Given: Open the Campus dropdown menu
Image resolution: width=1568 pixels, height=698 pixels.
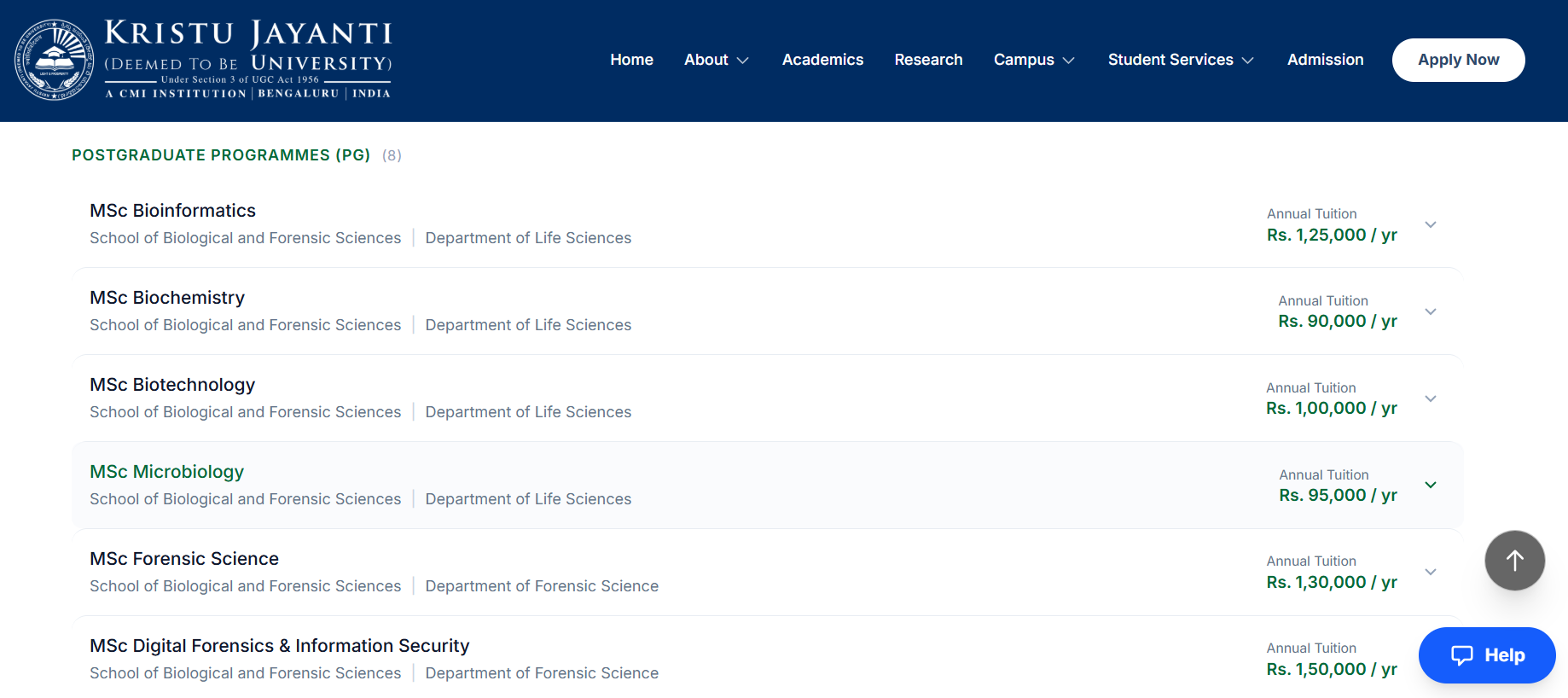Looking at the screenshot, I should (1034, 60).
